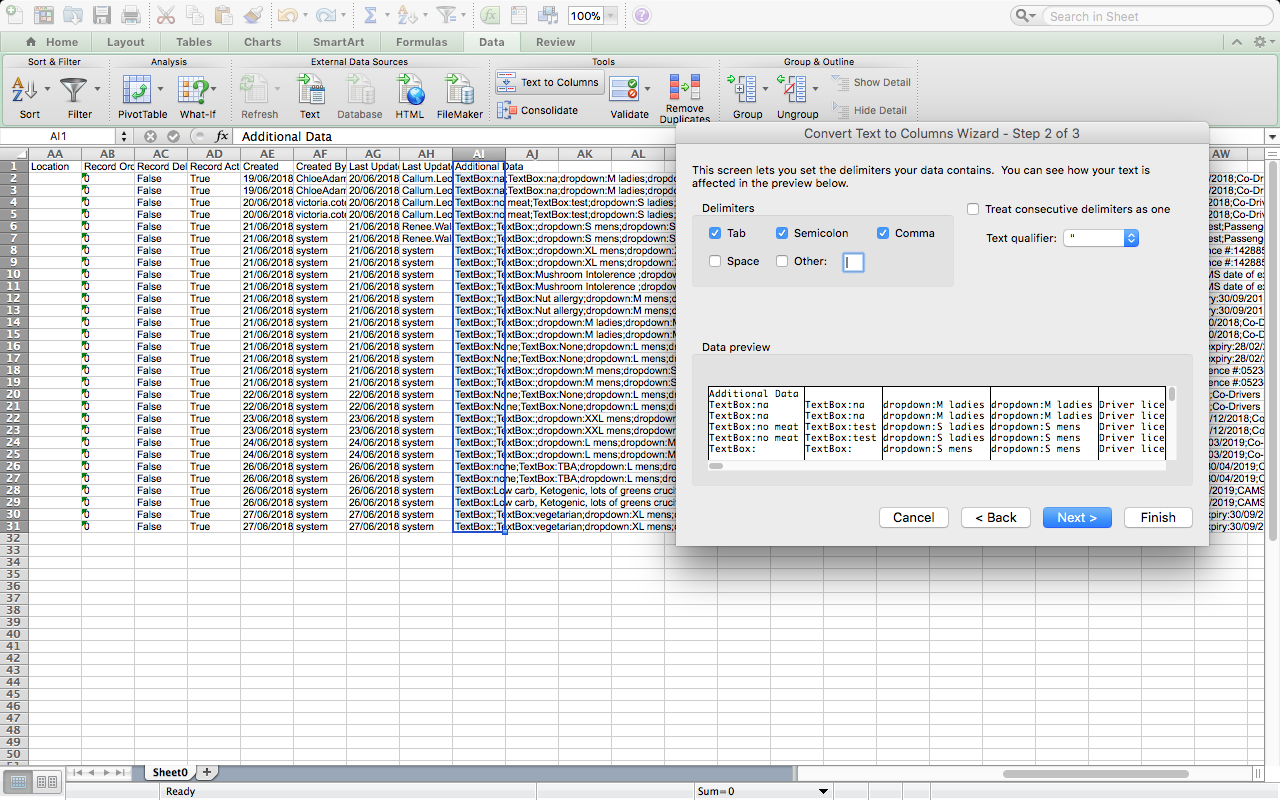Open the Name Box cell reference dropdown
This screenshot has height=800, width=1280.
(122, 137)
